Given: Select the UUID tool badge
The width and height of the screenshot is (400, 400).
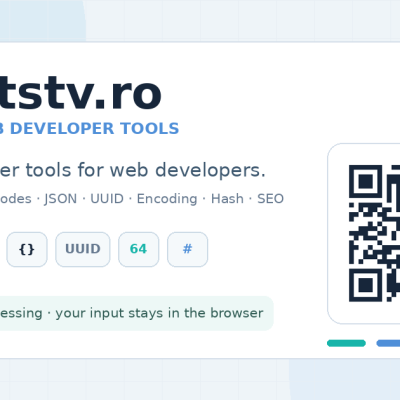Looking at the screenshot, I should (83, 249).
